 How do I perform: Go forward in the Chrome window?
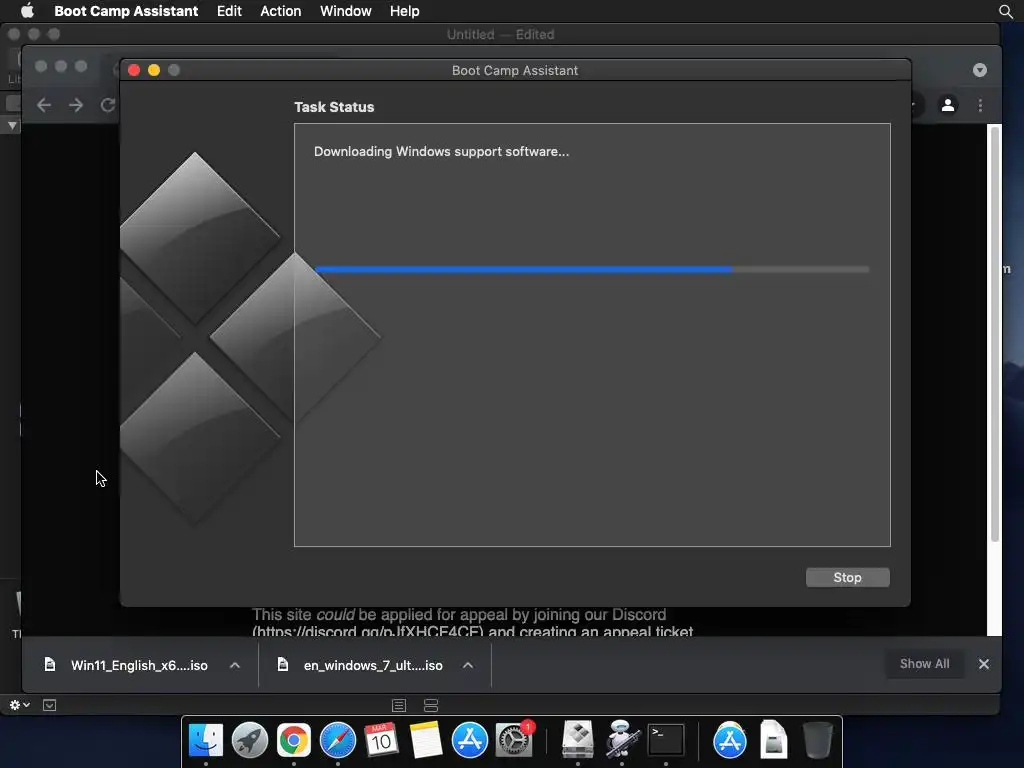click(x=76, y=105)
